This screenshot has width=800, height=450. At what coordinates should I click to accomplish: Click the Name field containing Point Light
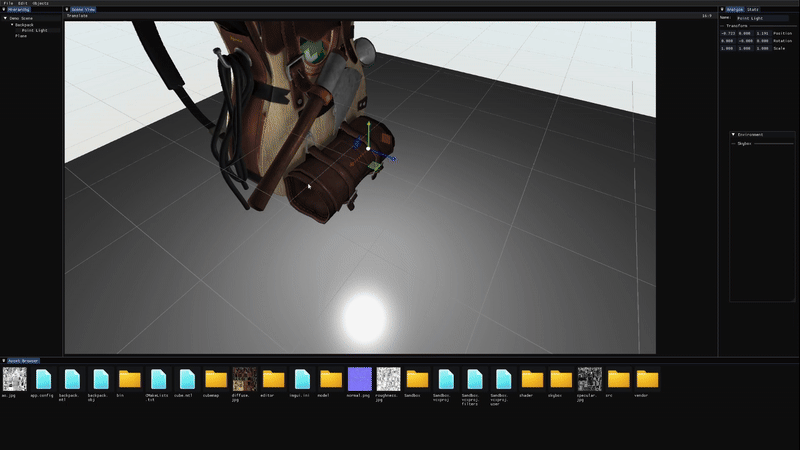[x=760, y=18]
